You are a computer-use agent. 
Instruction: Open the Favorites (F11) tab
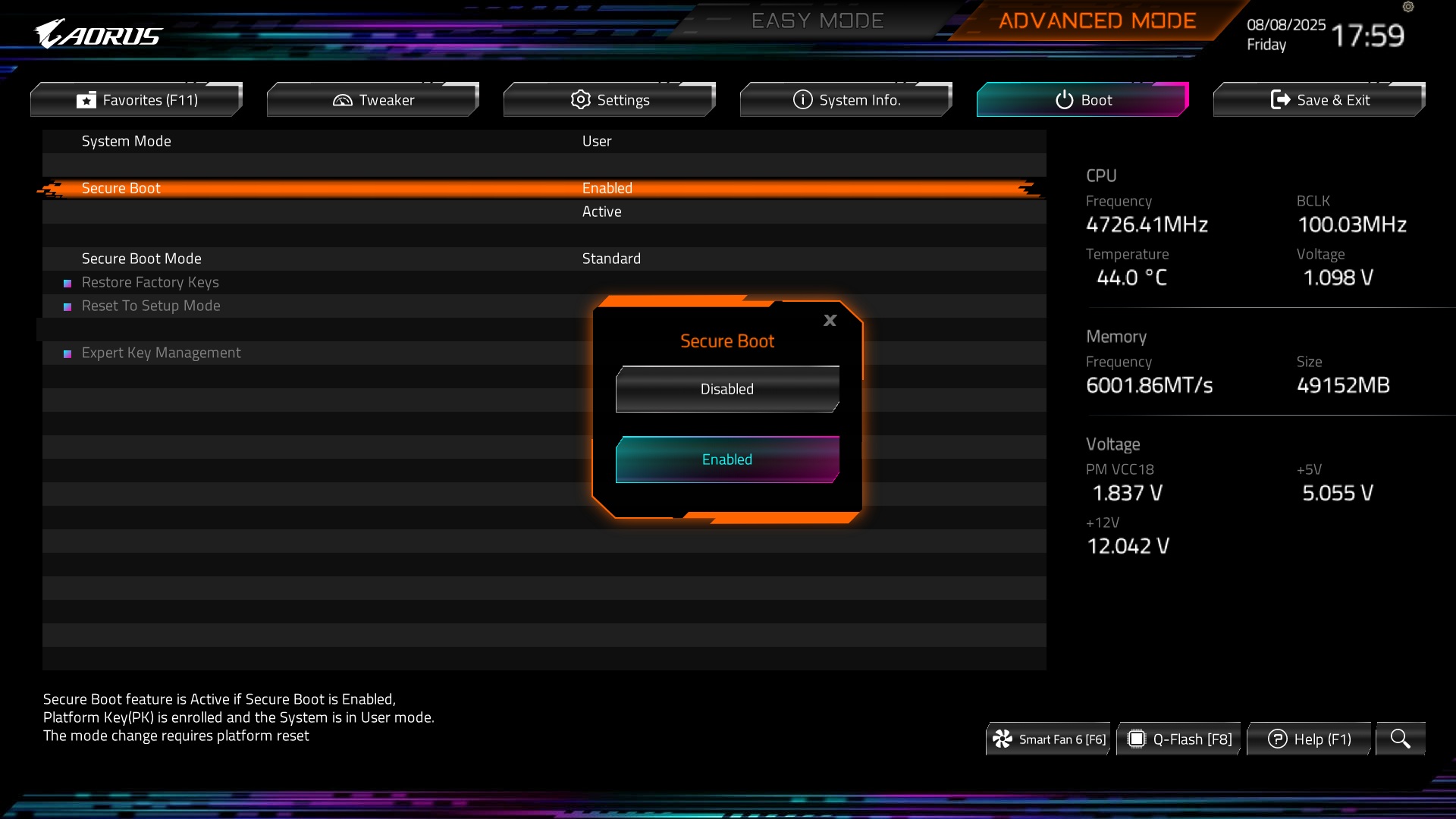136,99
